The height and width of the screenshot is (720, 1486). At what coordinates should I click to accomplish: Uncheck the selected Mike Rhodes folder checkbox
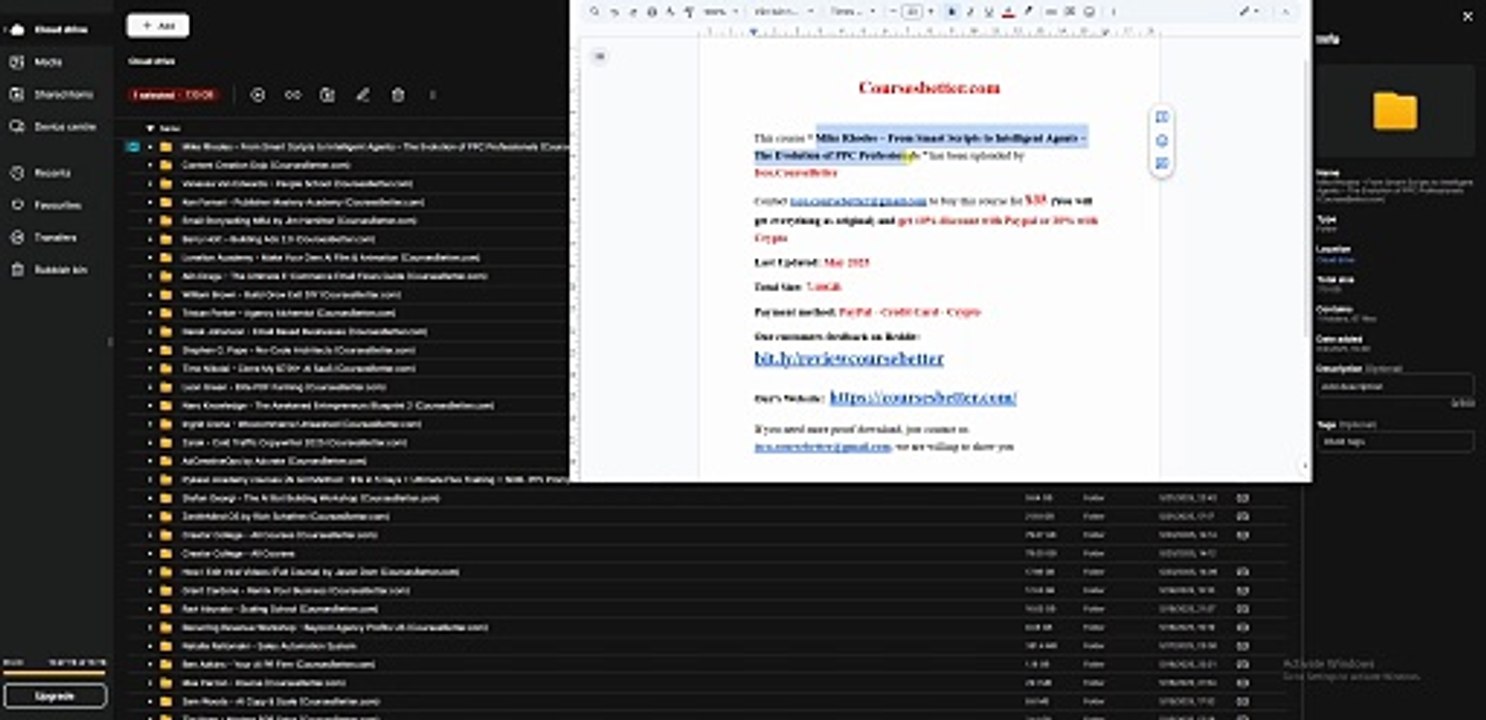tap(132, 146)
